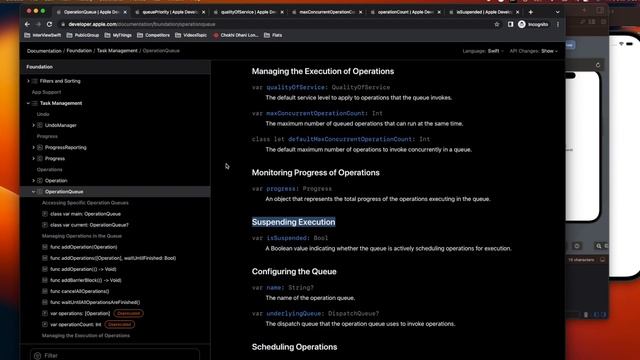Open func cancelAllOperations() sidebar item
Image resolution: width=640 pixels, height=360 pixels.
click(x=80, y=291)
